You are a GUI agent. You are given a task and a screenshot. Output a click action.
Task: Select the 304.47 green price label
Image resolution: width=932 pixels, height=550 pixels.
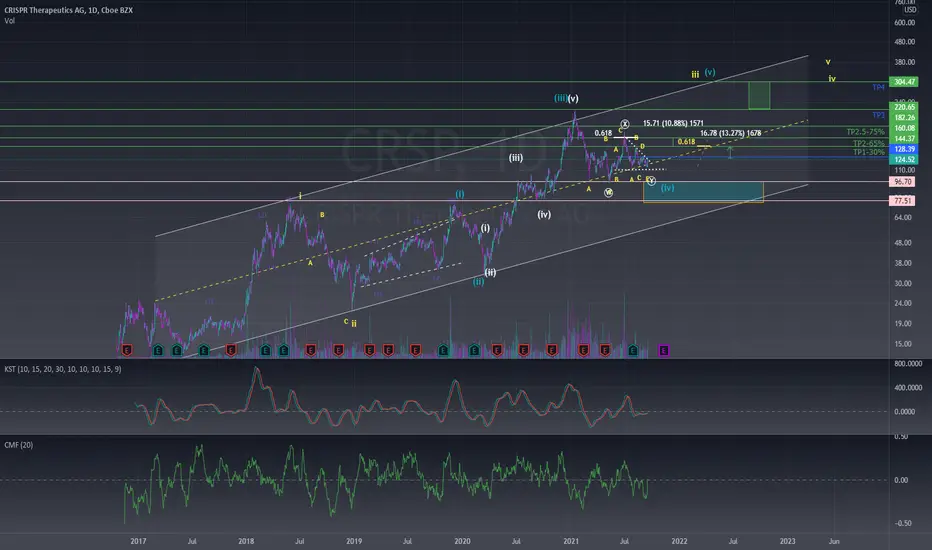point(903,81)
